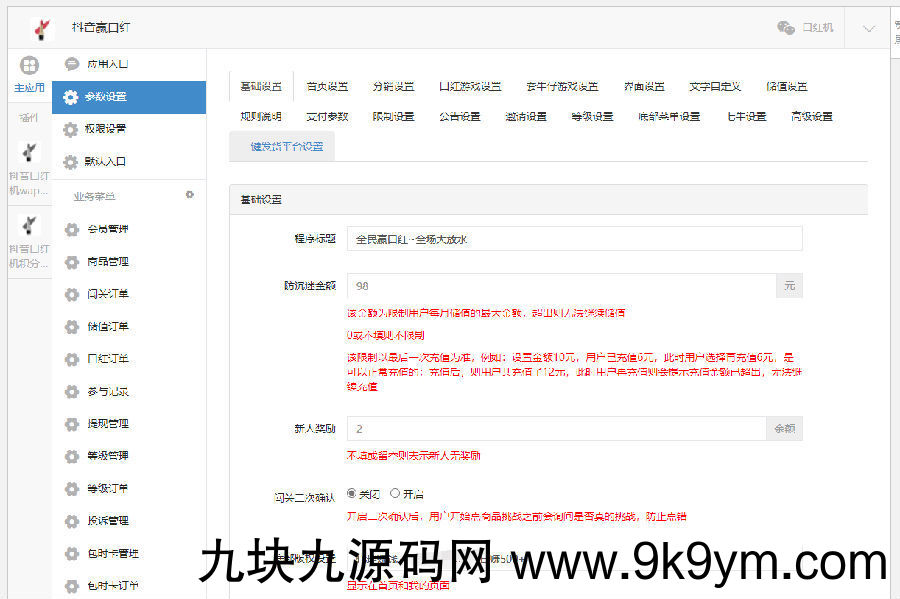Click the 主应用 grid icon
Image resolution: width=900 pixels, height=599 pixels.
tap(30, 66)
